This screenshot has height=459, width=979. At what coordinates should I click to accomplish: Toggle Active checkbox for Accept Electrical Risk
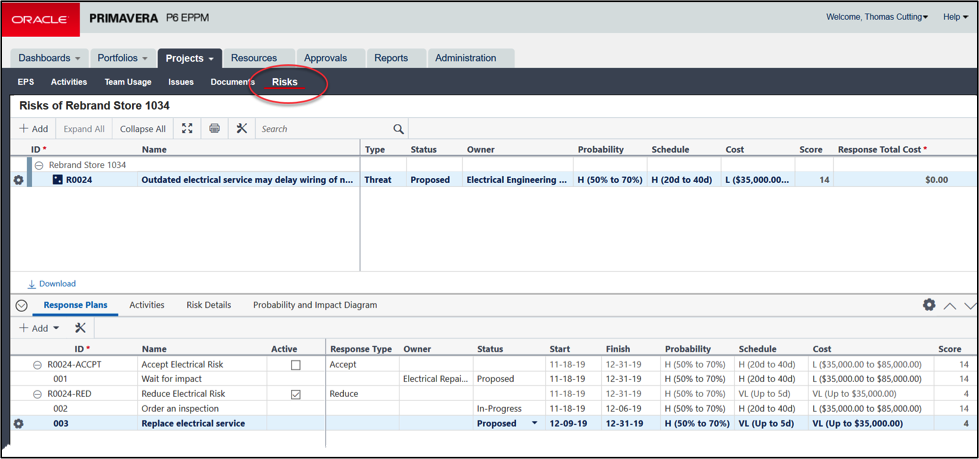tap(296, 365)
